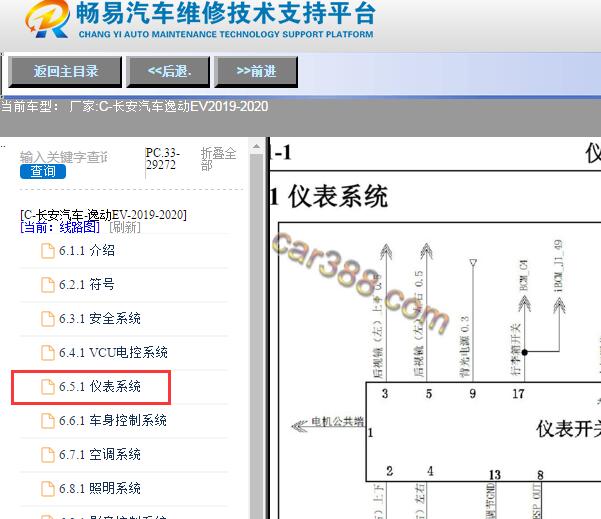Click document icon beside 6.3.1 安全系统
This screenshot has width=601, height=519.
48,319
